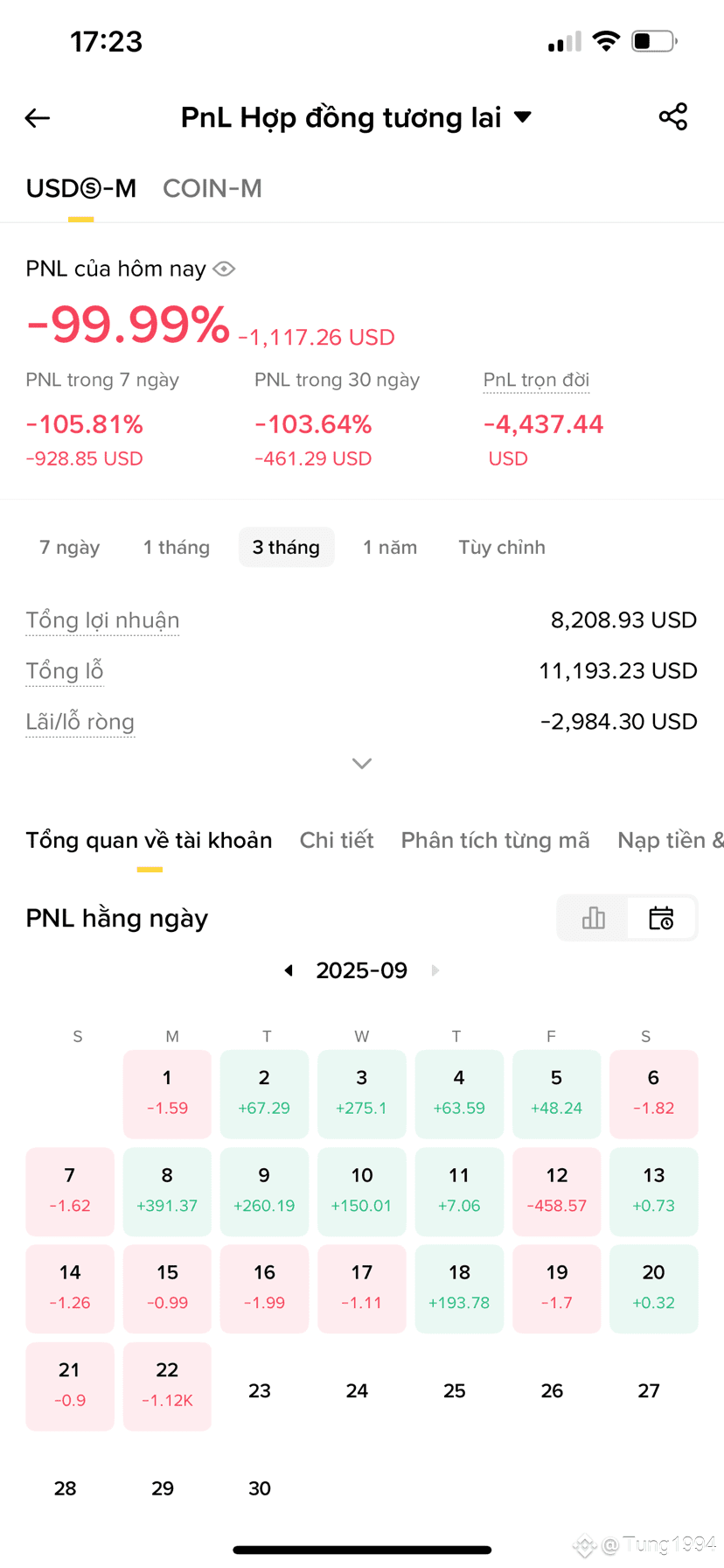Go to next month arrow

coord(435,970)
